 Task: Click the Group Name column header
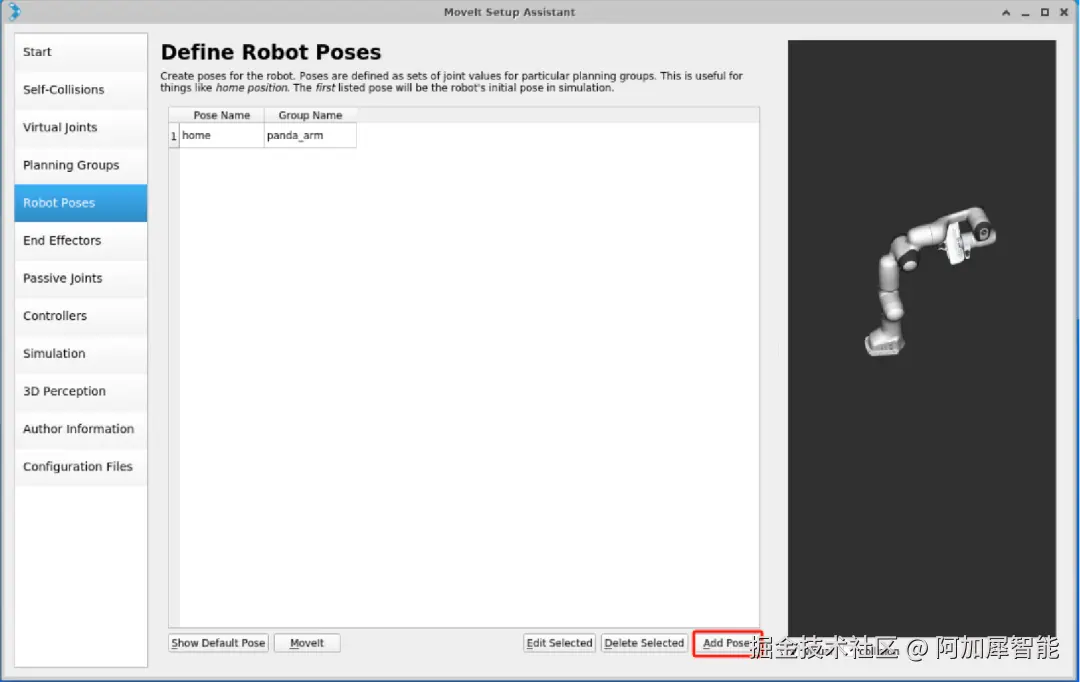point(310,116)
